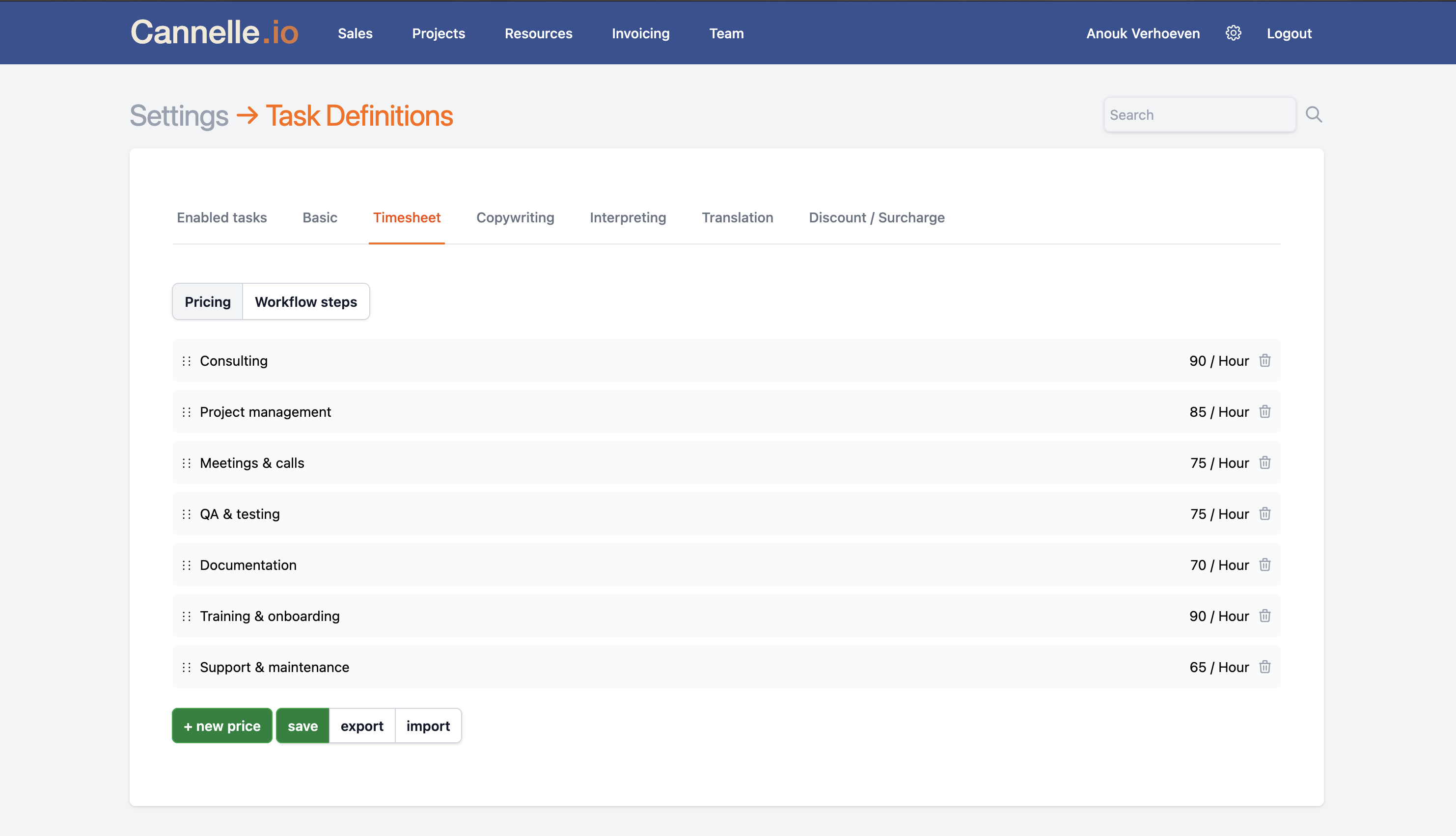1456x836 pixels.
Task: Select the Documentation task name
Action: pos(248,566)
